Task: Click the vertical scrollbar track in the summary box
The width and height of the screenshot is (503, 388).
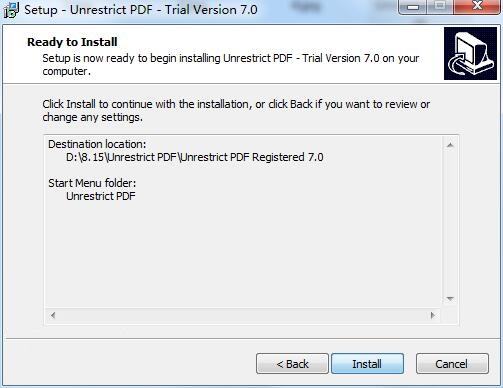Action: tap(450, 222)
